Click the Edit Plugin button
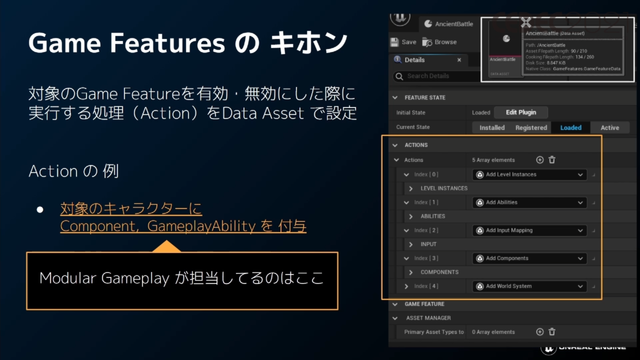 pyautogui.click(x=521, y=112)
